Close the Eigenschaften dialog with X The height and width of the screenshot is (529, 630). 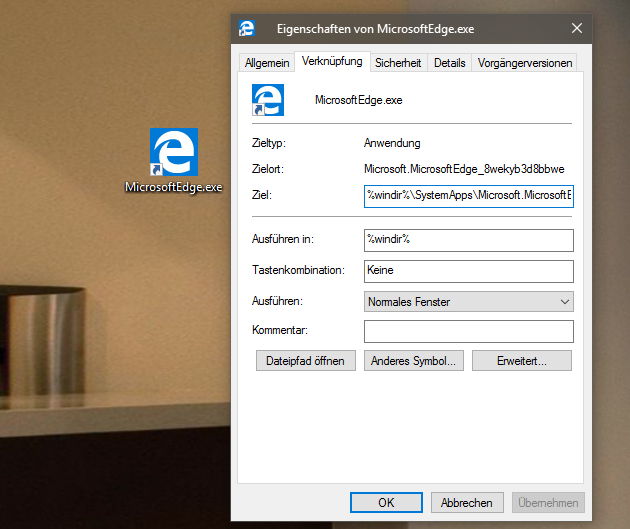coord(577,28)
